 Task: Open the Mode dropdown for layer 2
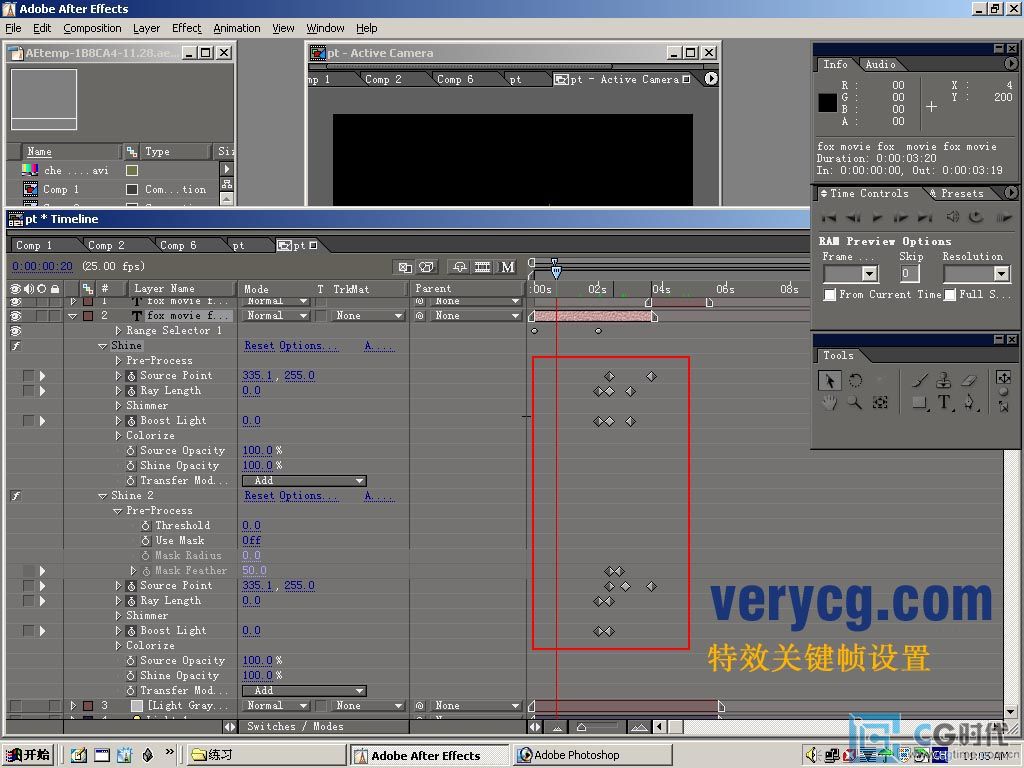coord(276,316)
